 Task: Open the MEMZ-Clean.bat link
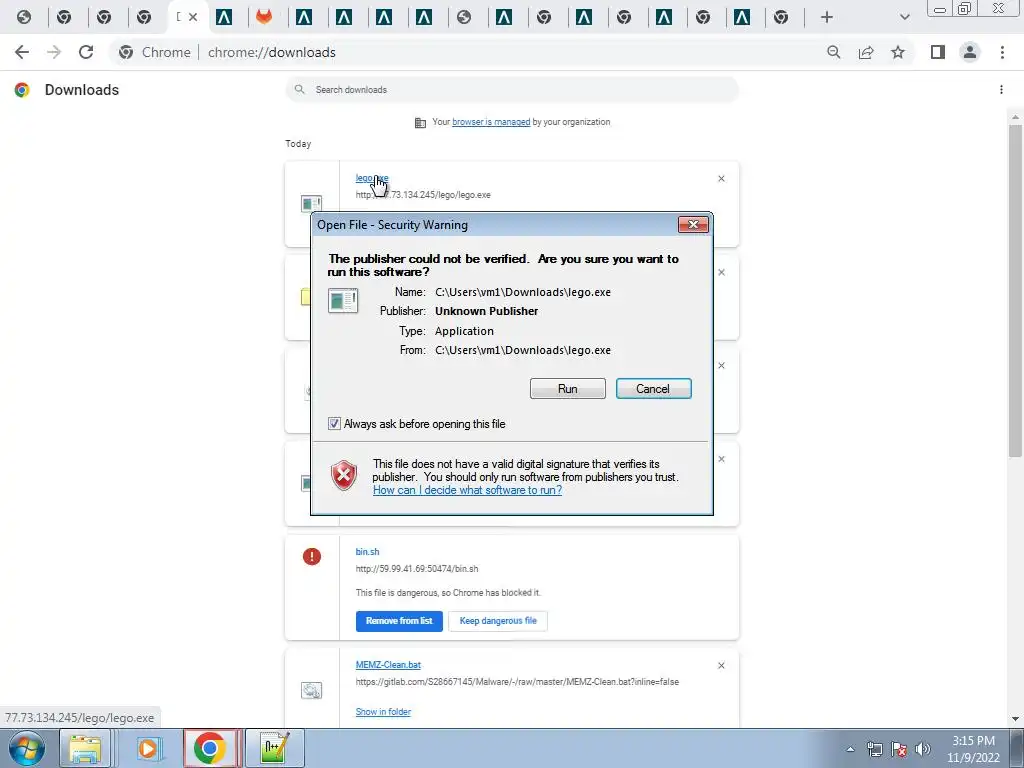click(388, 665)
